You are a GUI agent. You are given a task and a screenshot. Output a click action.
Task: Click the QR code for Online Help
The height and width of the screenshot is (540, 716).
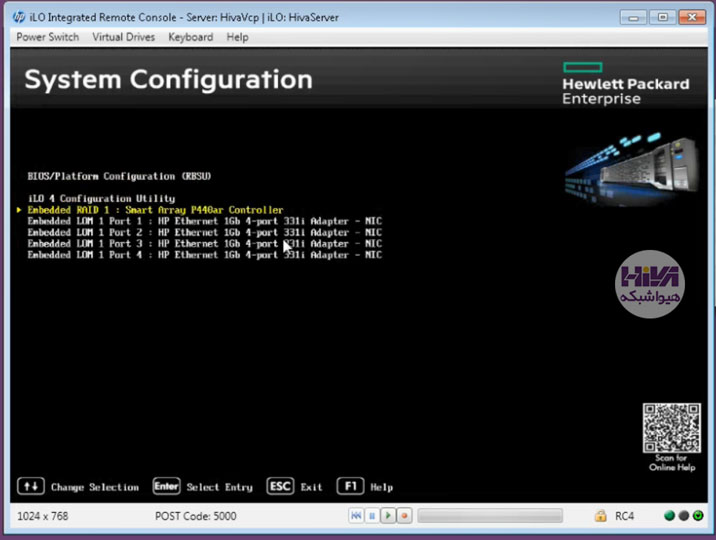[x=671, y=428]
